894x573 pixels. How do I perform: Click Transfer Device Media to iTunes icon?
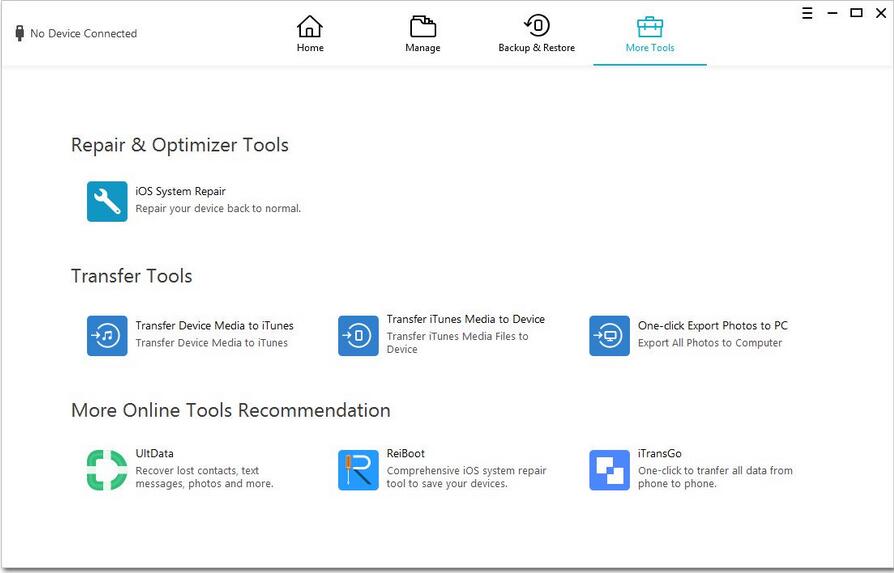click(x=107, y=336)
